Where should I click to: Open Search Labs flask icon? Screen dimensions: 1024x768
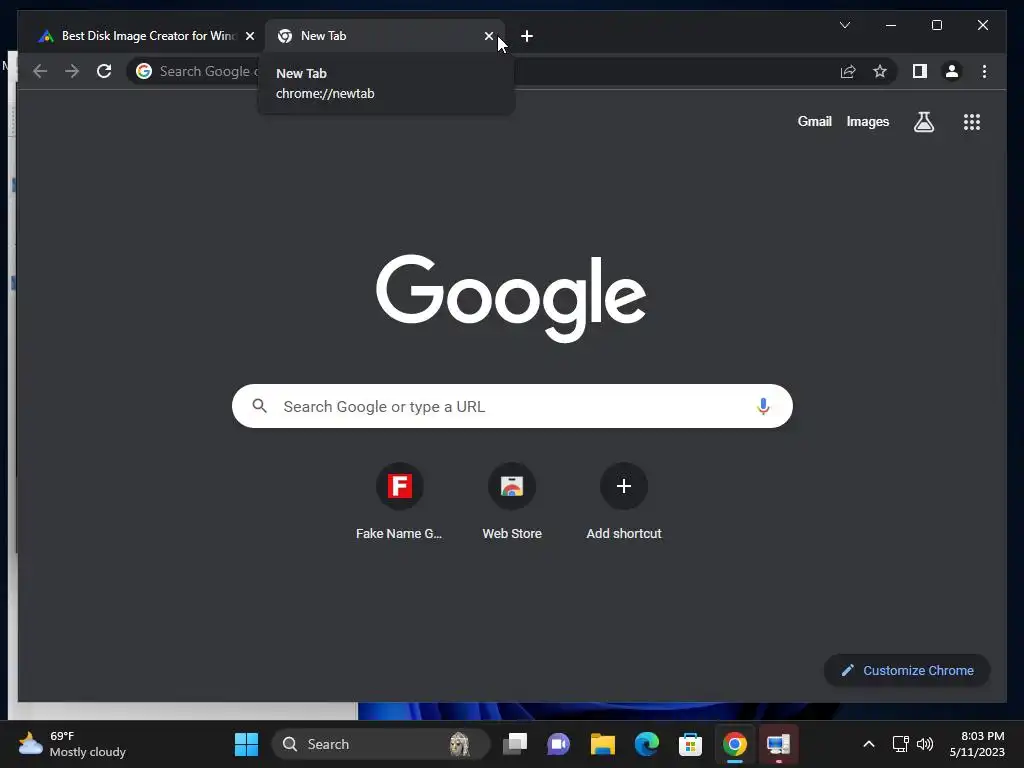[923, 121]
